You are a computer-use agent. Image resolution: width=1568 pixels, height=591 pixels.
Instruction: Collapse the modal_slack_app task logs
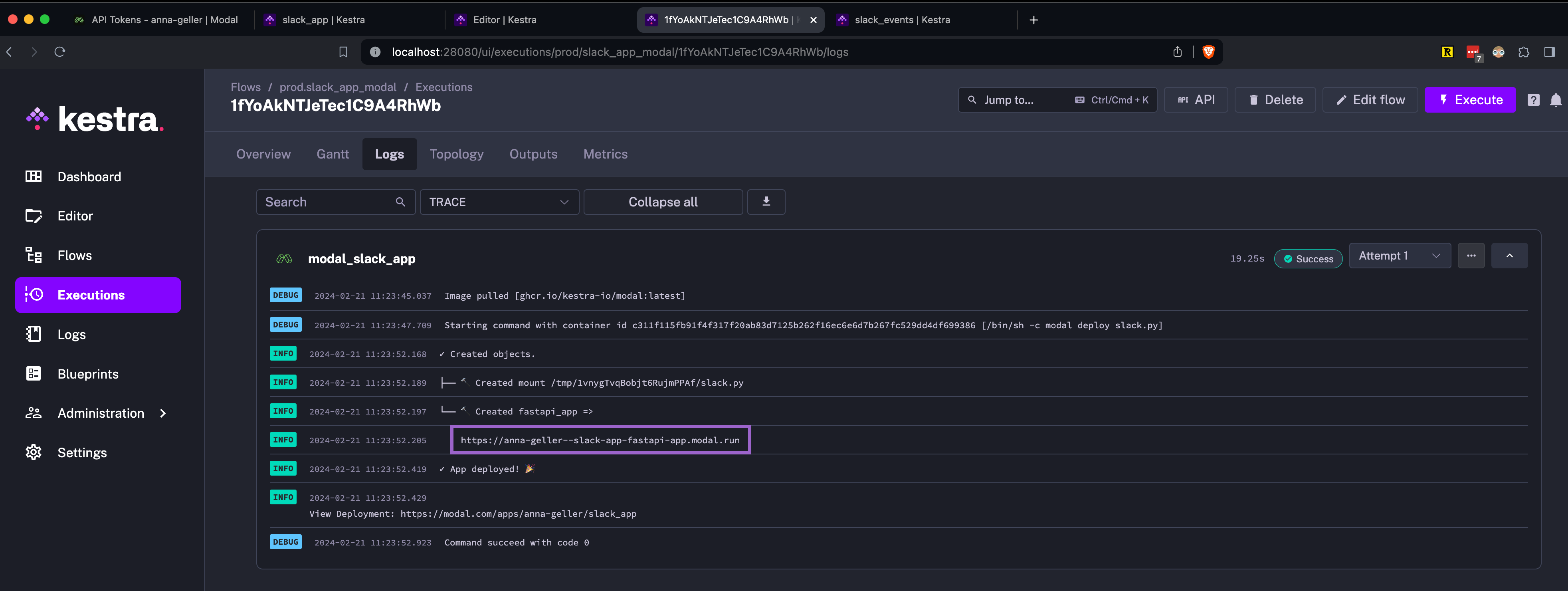1509,256
